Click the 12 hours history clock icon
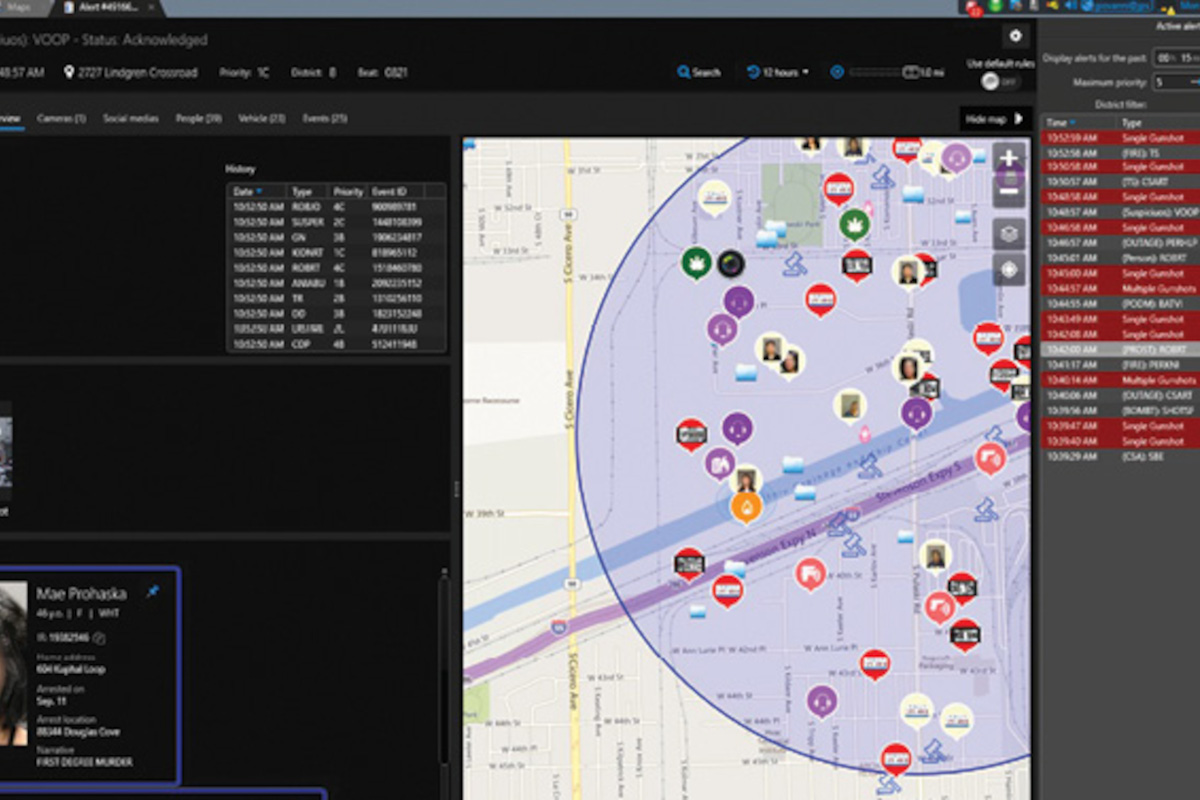The height and width of the screenshot is (800, 1200). (752, 72)
